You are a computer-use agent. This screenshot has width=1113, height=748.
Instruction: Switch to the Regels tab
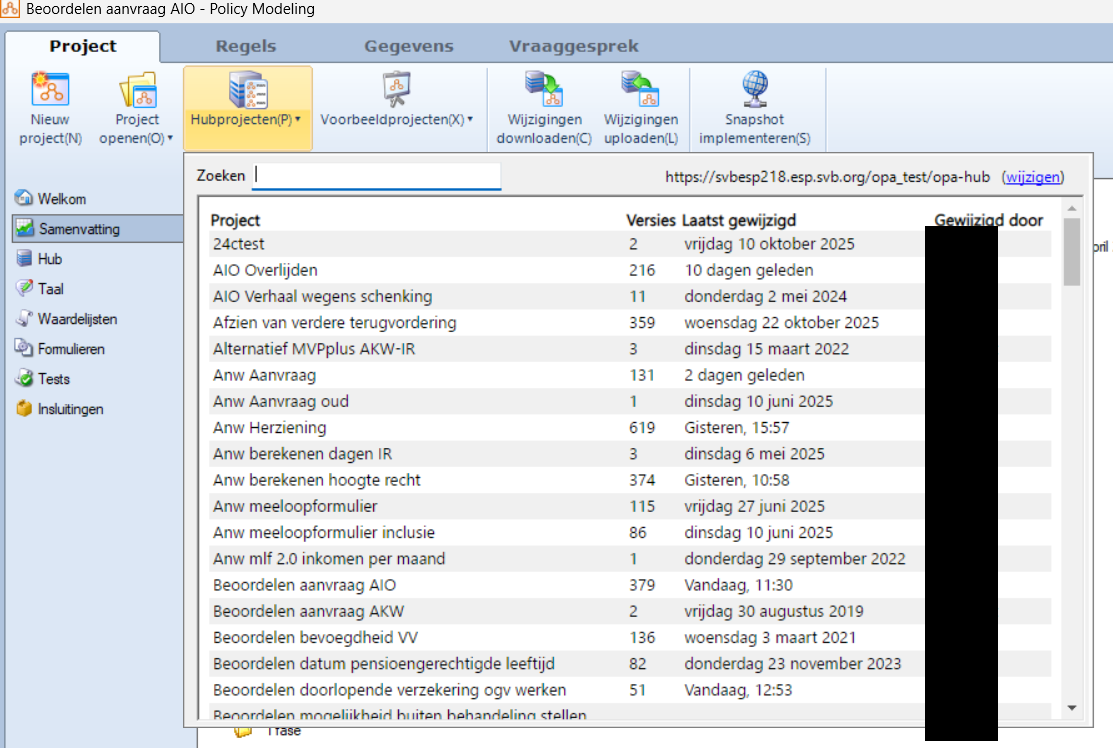(246, 47)
